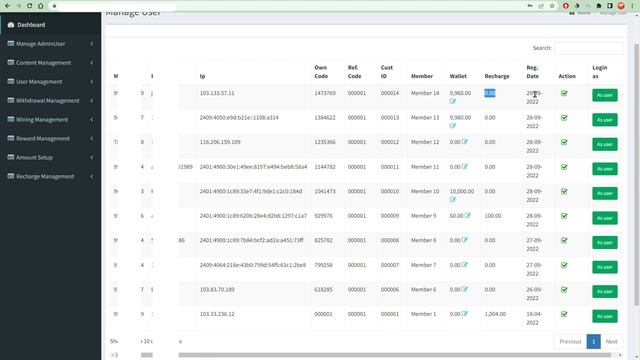
Task: Edit wallet of Member 9
Action: [x=467, y=216]
